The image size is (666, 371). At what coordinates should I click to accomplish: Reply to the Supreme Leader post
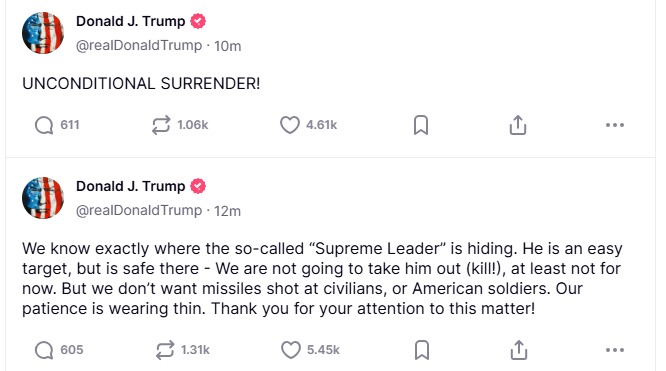pyautogui.click(x=44, y=350)
